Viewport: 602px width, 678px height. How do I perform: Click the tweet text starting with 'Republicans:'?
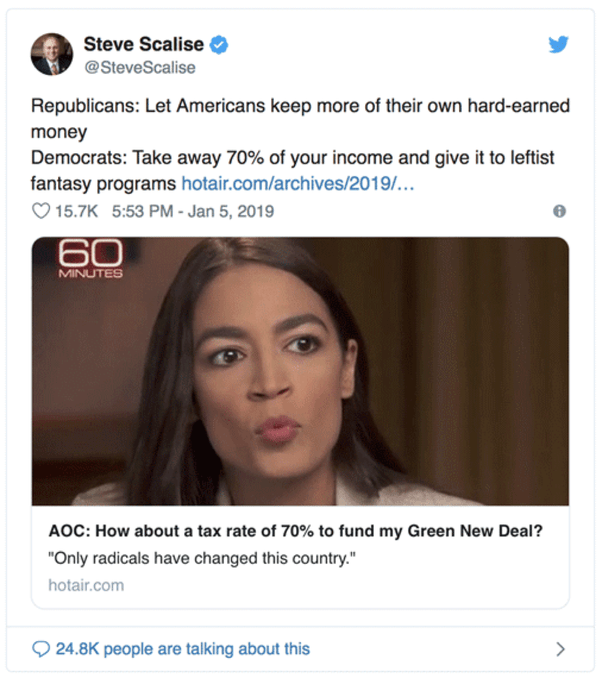point(300,118)
